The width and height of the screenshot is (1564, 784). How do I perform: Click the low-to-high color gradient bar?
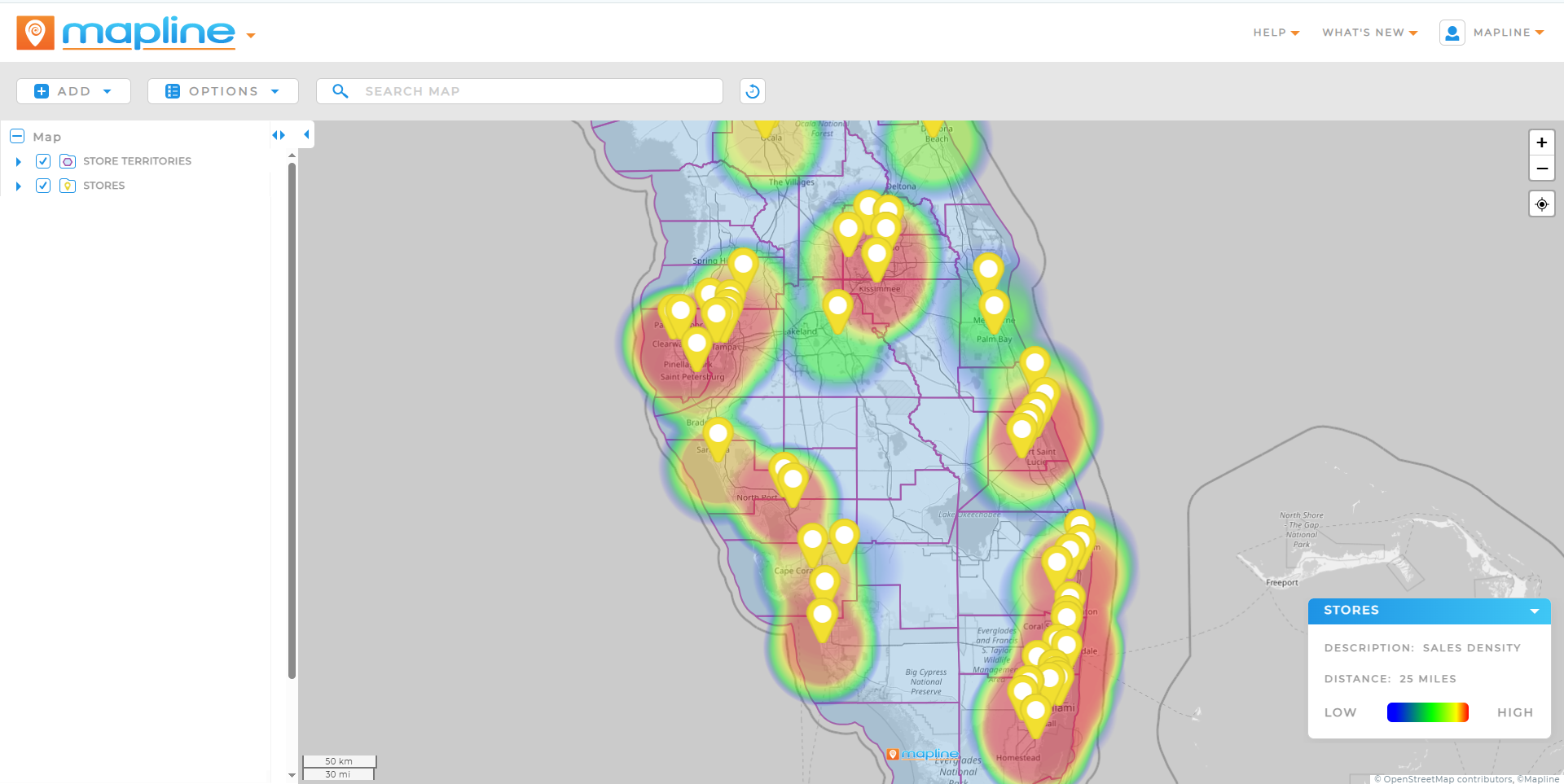coord(1427,712)
